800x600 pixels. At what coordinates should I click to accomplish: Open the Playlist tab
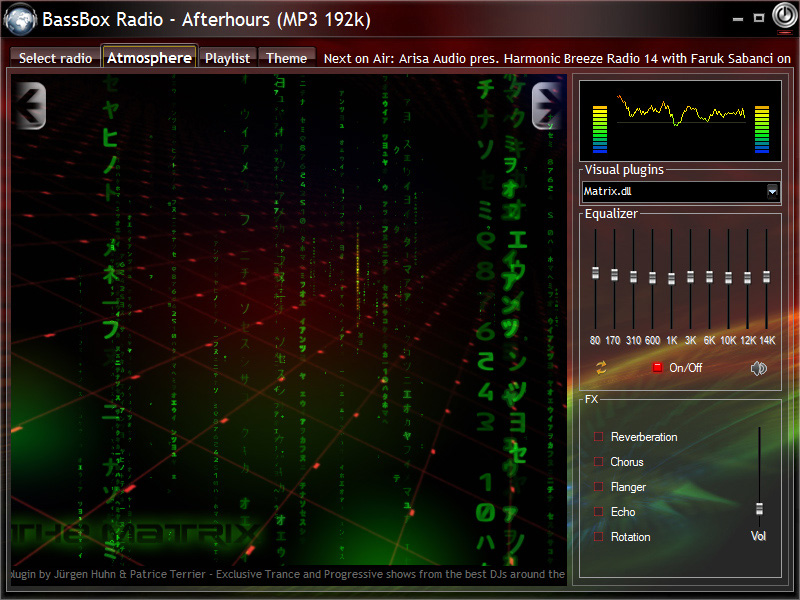tap(227, 58)
